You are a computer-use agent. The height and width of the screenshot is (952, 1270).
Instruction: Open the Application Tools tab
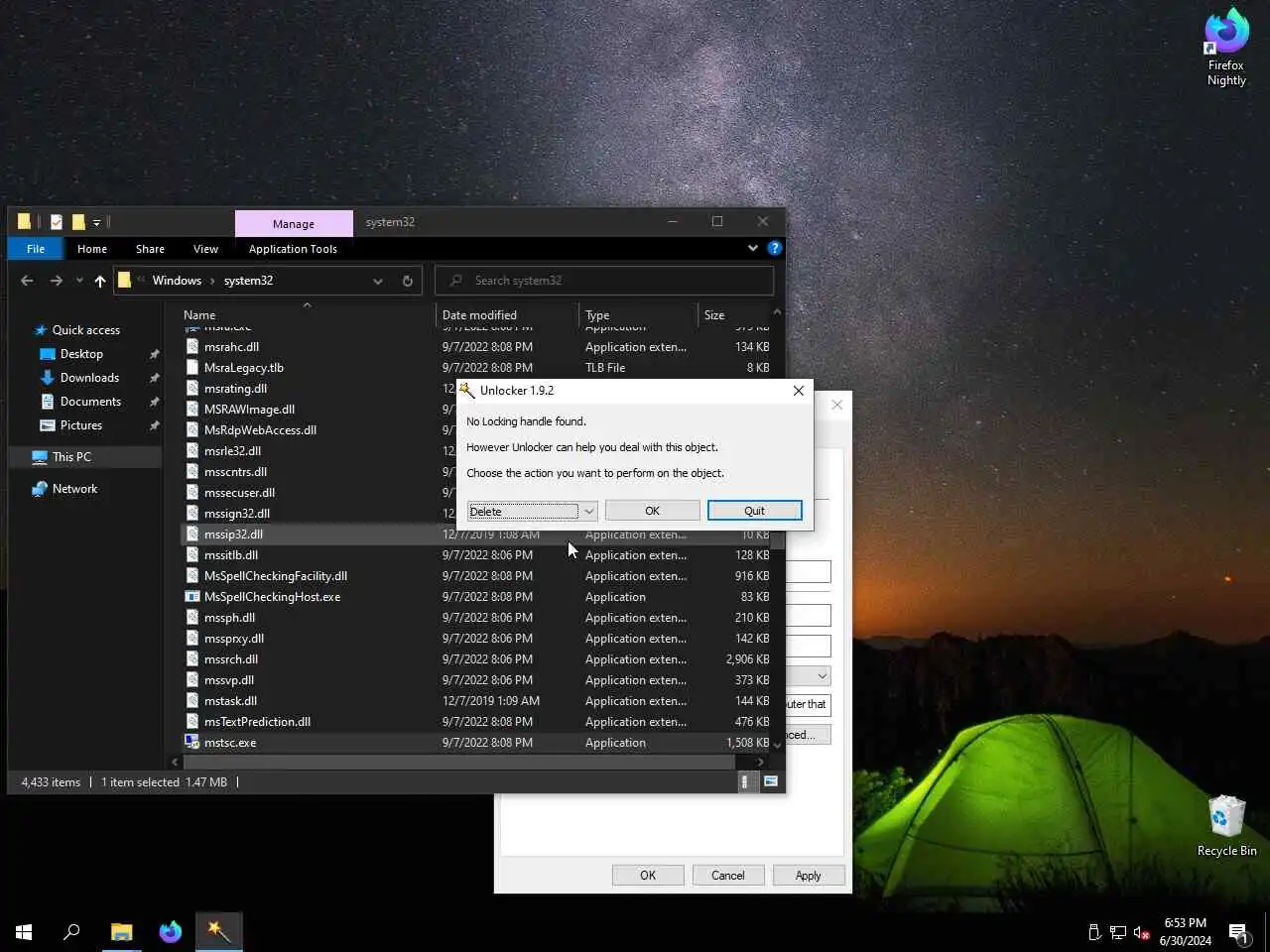click(x=293, y=248)
